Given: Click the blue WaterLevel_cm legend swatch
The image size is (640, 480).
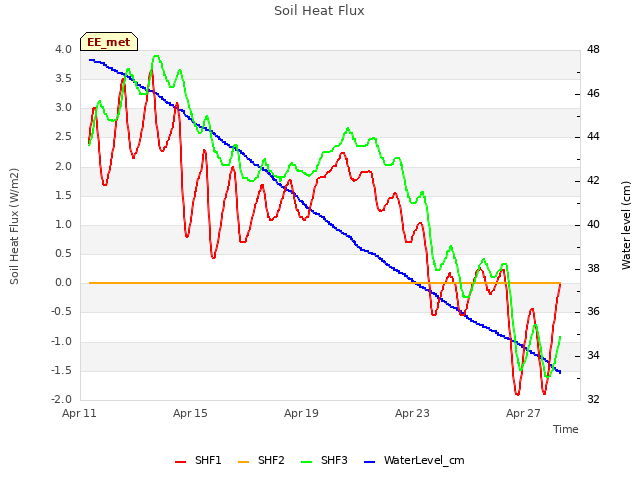Looking at the screenshot, I should coord(369,462).
